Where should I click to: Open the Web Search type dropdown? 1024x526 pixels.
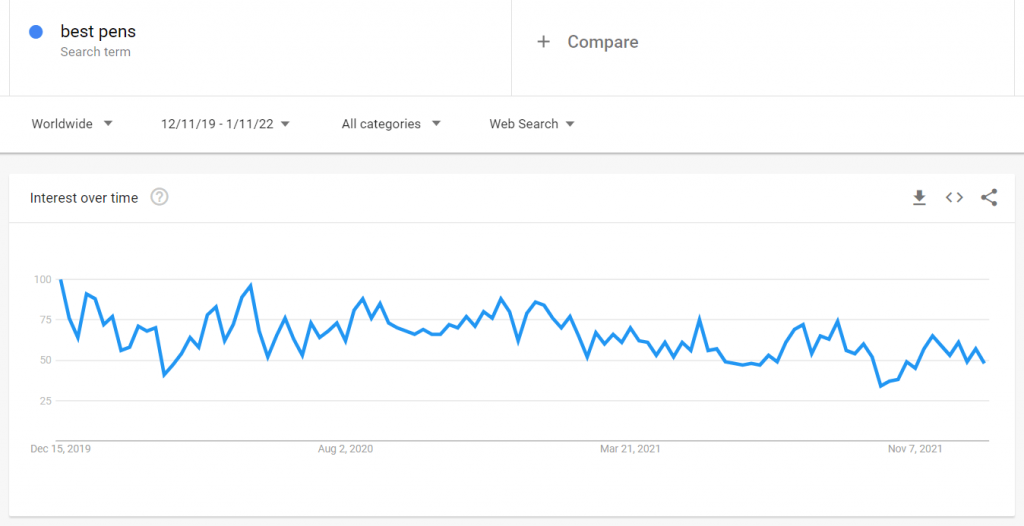[x=532, y=123]
